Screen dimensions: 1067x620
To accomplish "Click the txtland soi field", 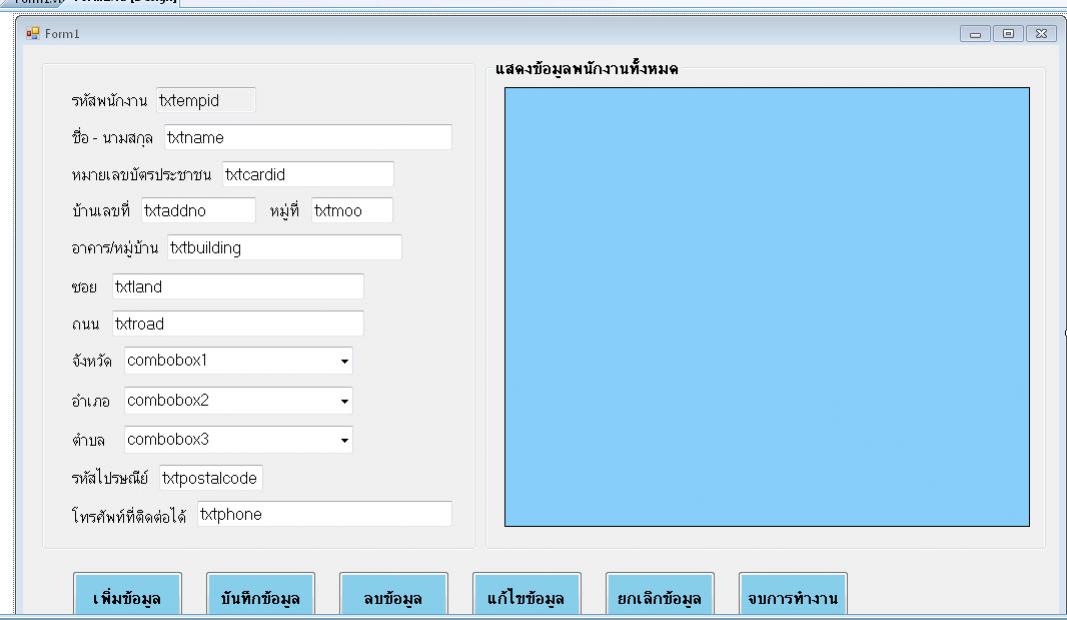I will tap(237, 287).
